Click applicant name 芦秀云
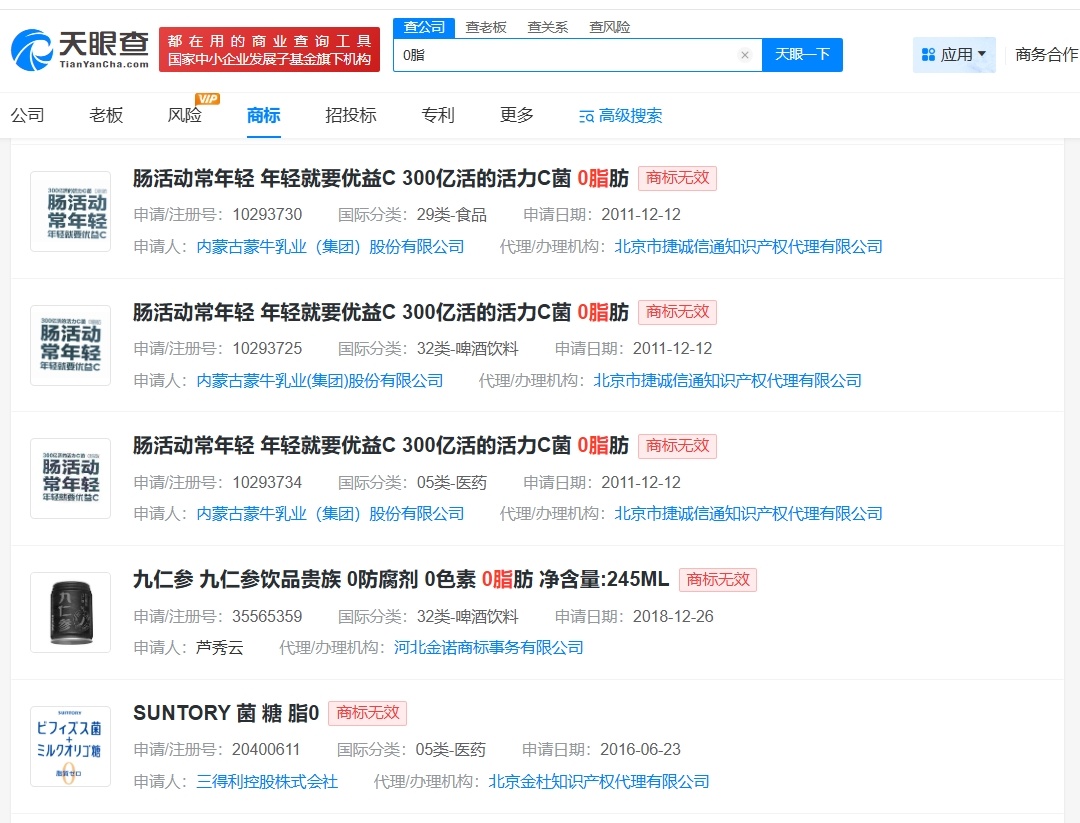 point(220,647)
